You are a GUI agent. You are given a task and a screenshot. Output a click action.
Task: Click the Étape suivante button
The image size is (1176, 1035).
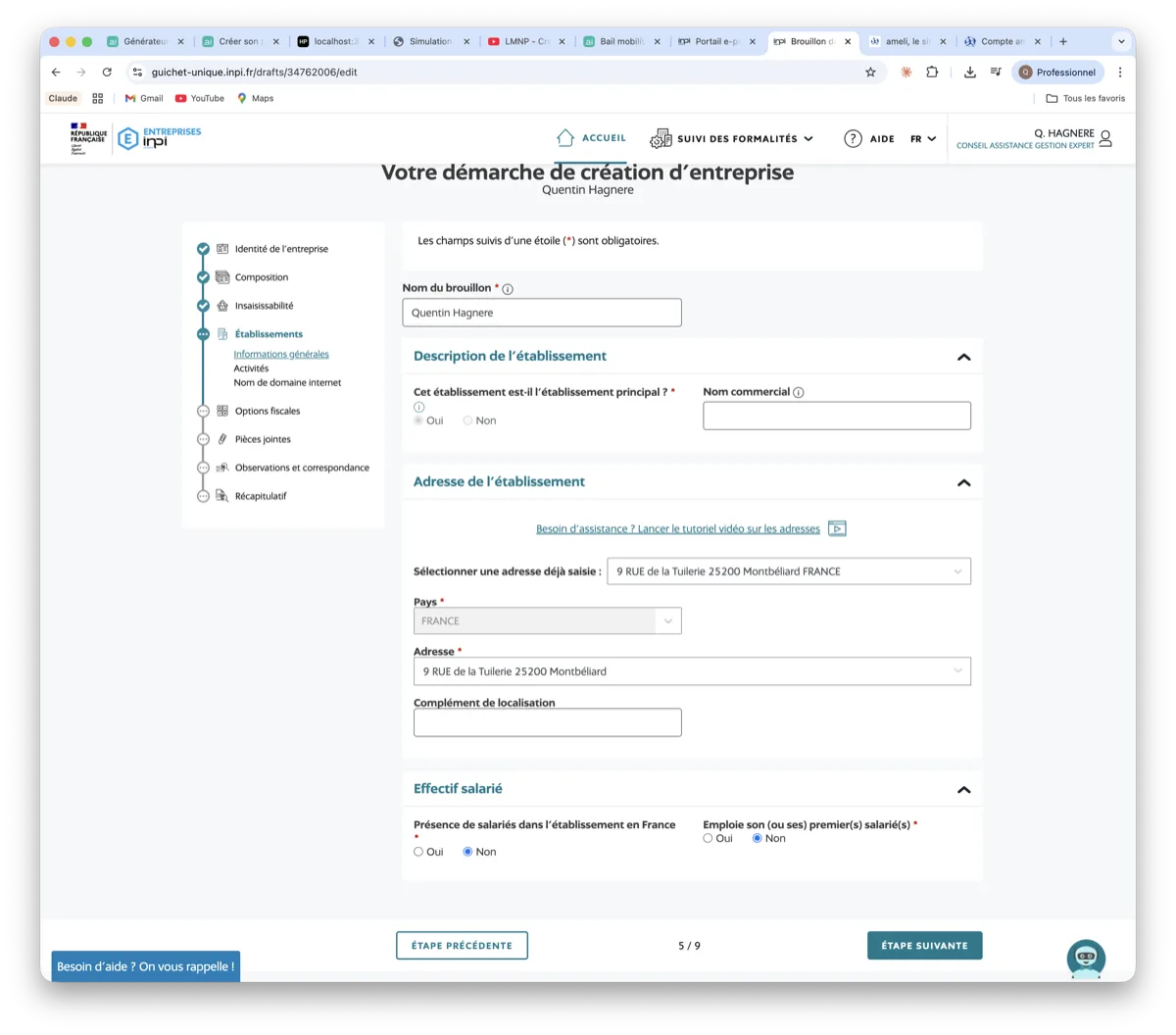click(x=924, y=945)
